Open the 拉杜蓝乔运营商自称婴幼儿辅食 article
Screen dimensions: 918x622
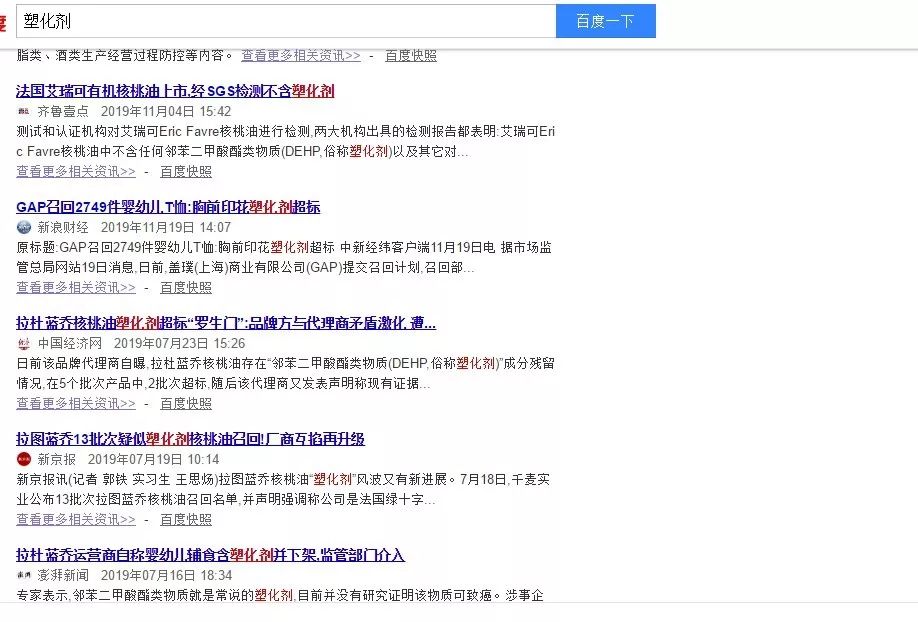(210, 555)
